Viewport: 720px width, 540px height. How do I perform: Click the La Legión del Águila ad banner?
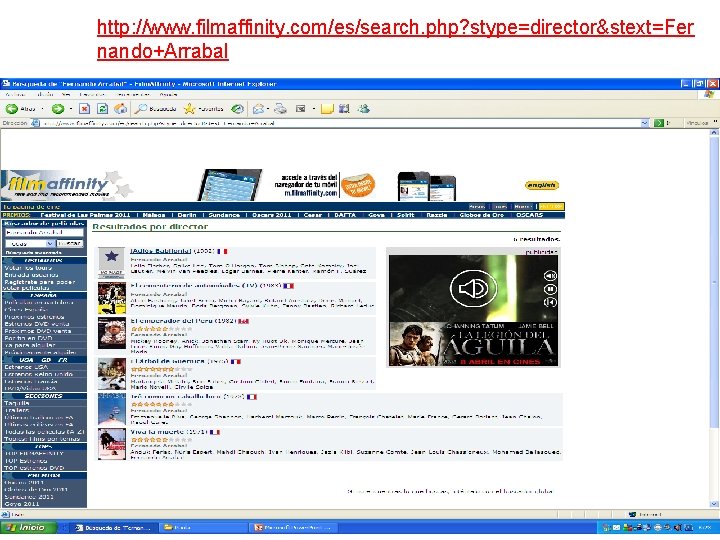click(x=473, y=343)
